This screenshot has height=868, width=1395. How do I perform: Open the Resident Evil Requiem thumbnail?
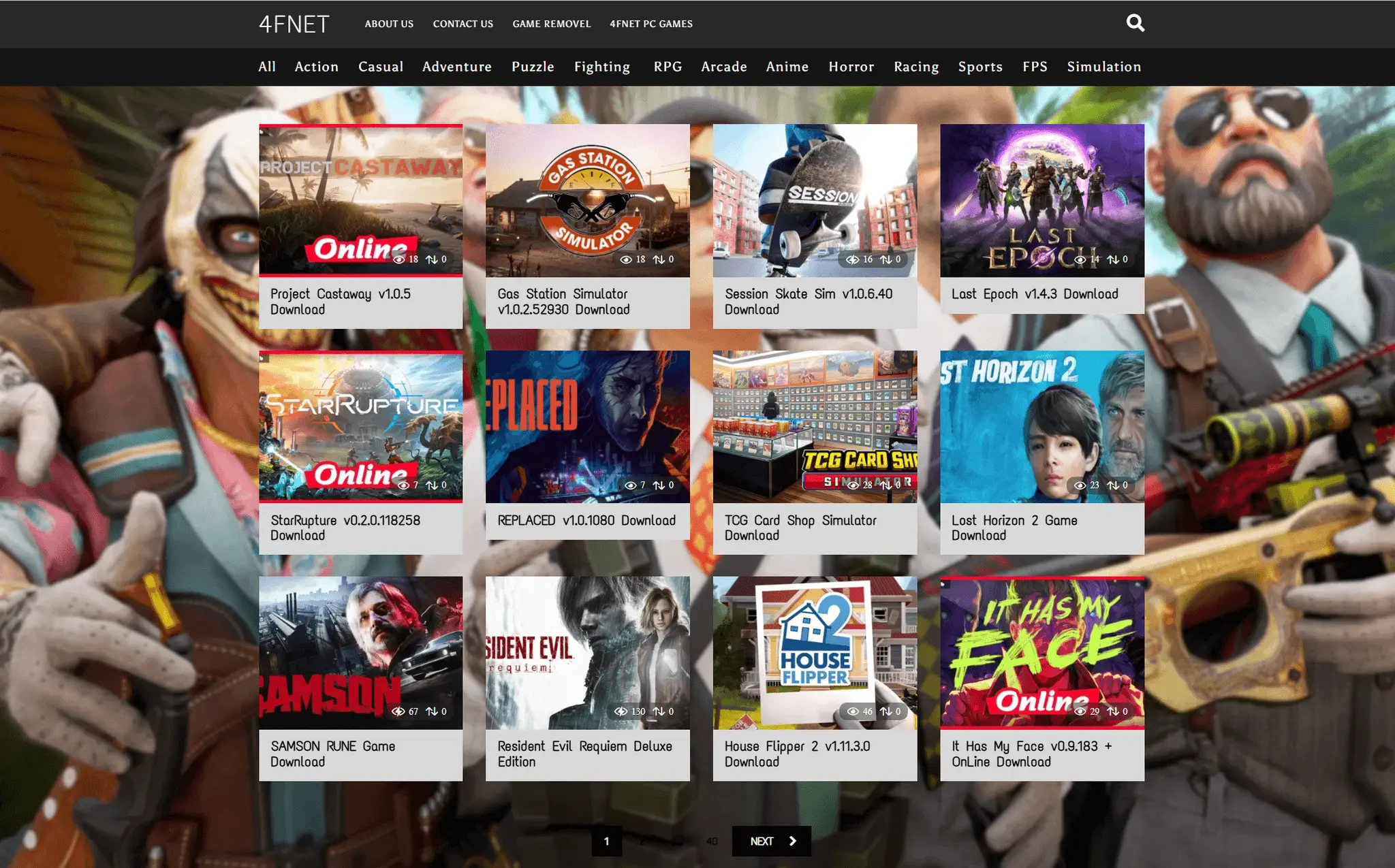(x=588, y=653)
